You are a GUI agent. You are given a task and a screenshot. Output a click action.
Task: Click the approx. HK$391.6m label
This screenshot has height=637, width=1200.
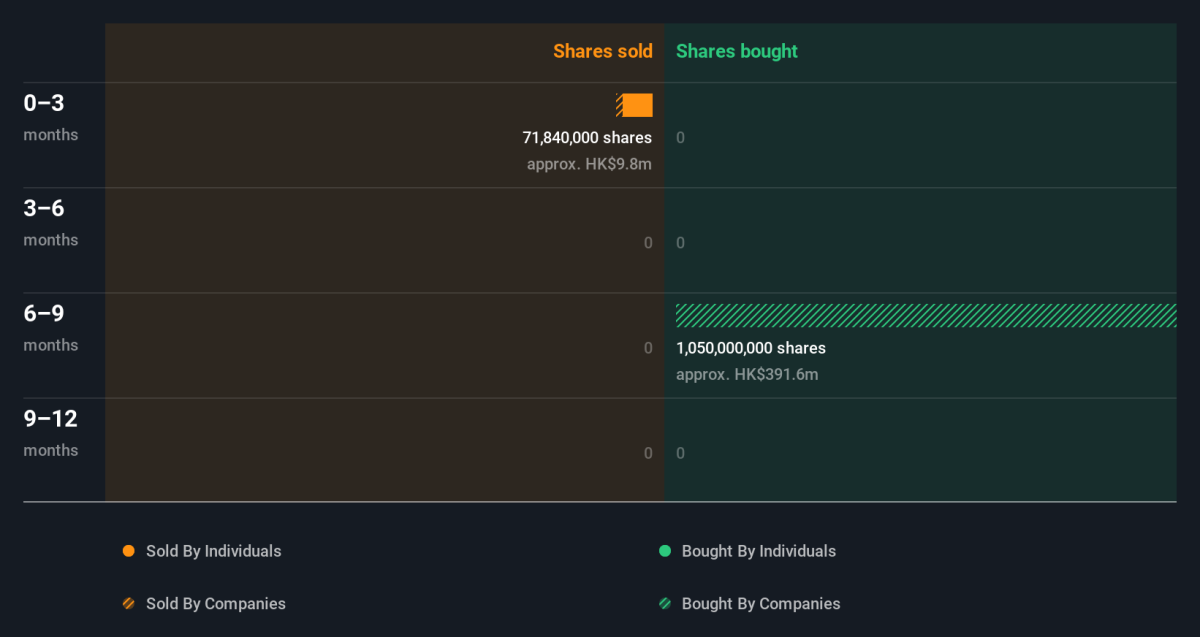[747, 375]
